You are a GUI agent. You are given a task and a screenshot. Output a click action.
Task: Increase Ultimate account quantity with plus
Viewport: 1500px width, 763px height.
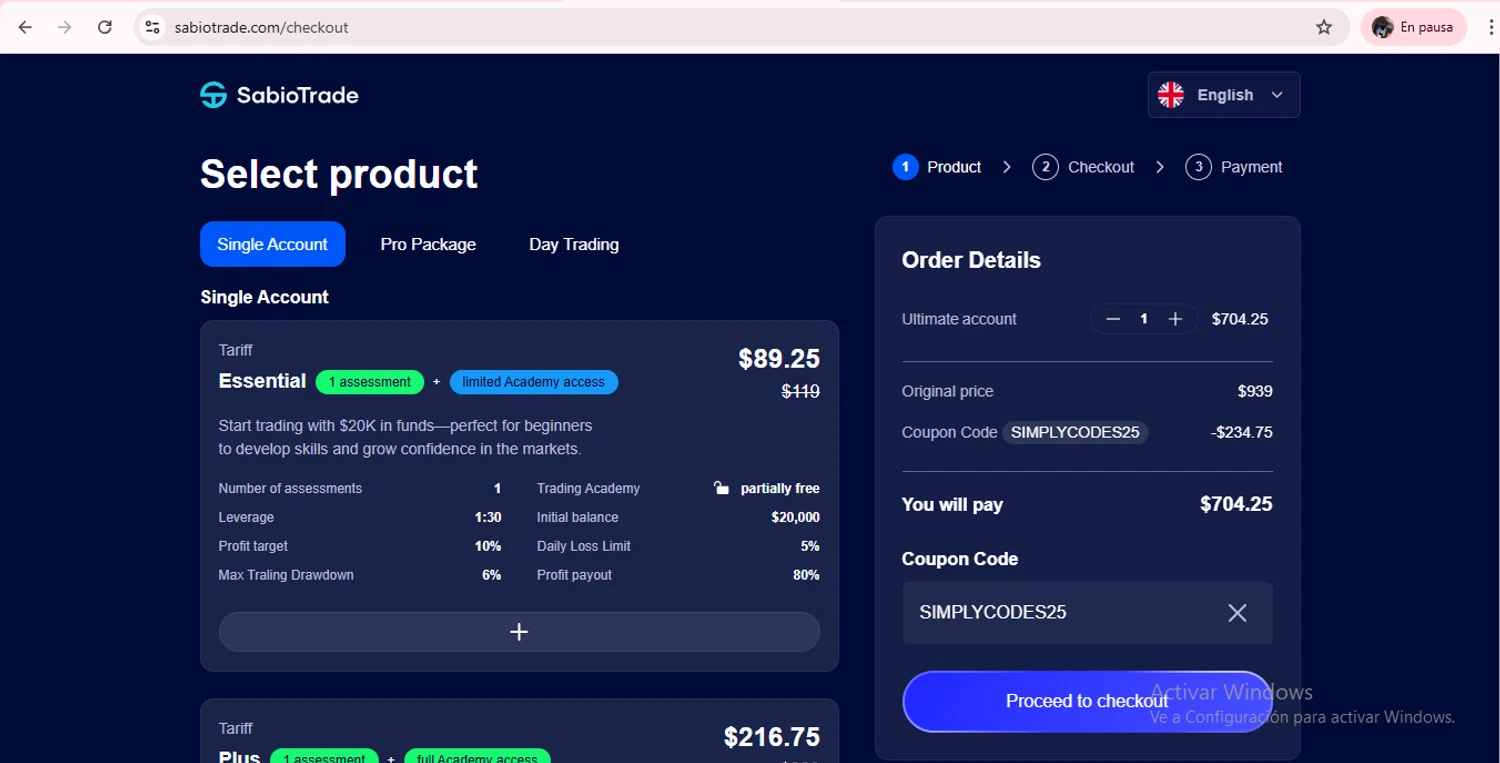click(x=1176, y=319)
